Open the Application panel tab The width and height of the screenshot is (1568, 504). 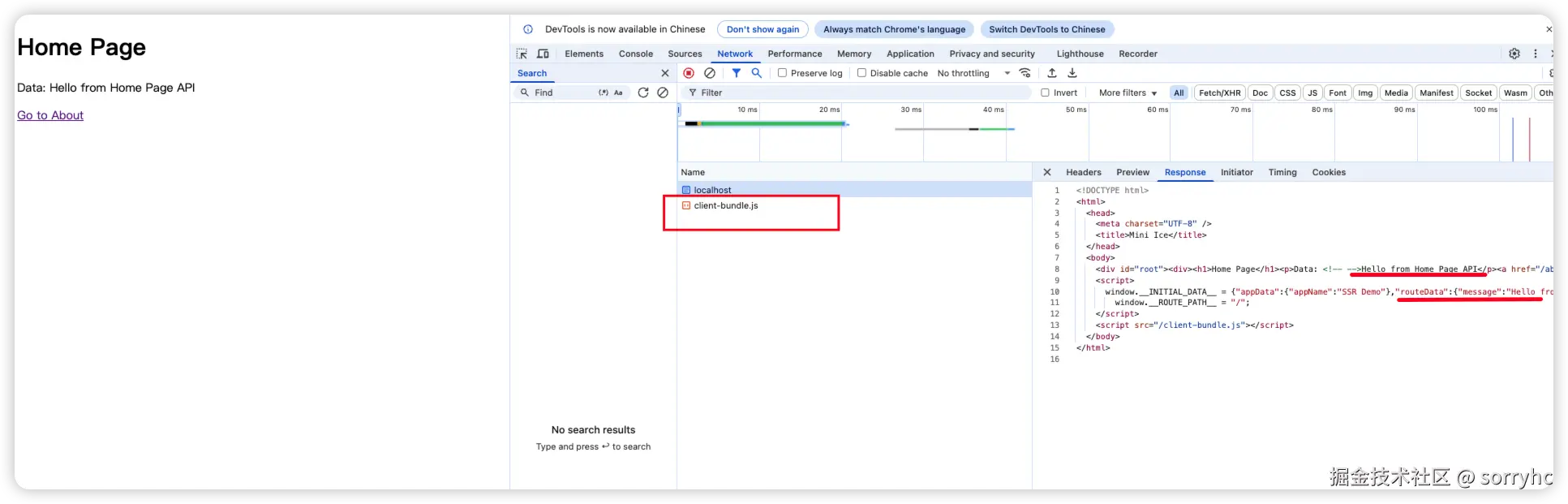(x=910, y=54)
